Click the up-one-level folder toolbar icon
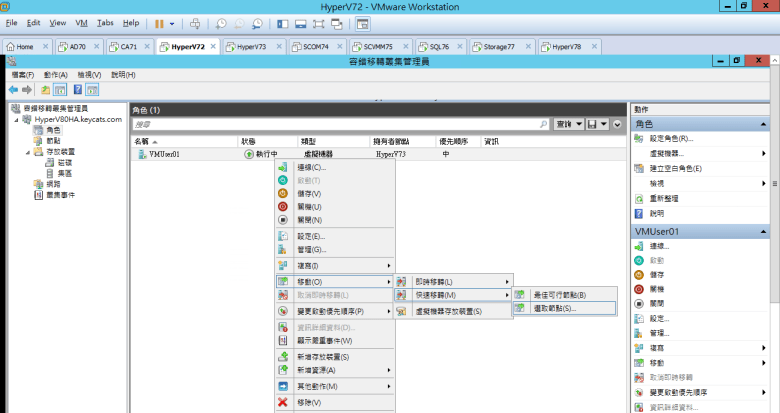780x413 pixels. (x=45, y=90)
